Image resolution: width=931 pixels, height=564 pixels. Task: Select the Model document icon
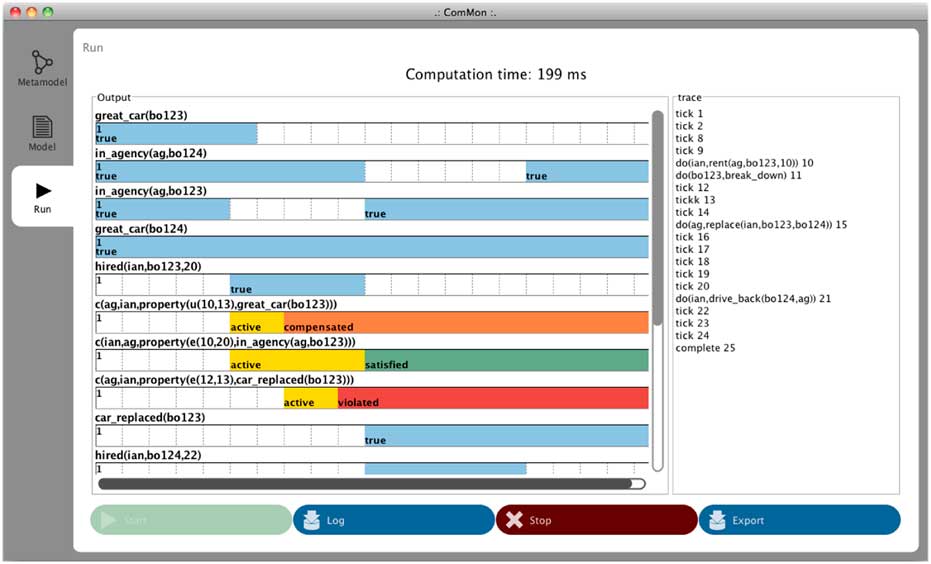(42, 127)
